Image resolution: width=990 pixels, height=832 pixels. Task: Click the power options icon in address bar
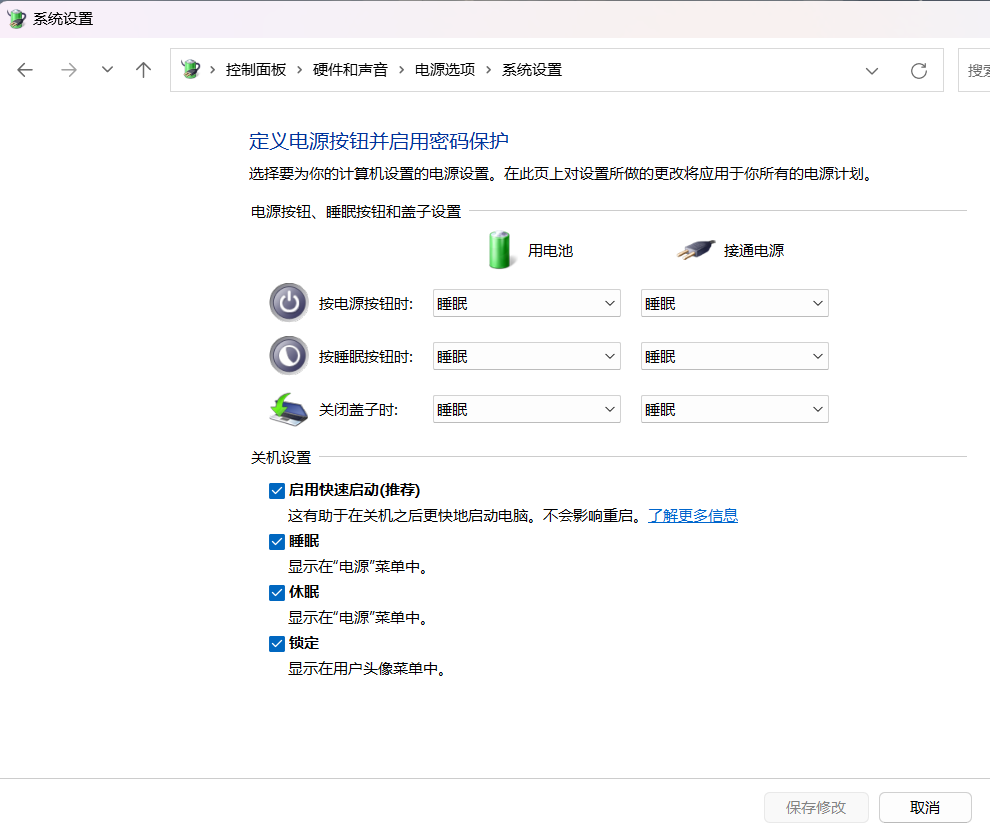[190, 70]
